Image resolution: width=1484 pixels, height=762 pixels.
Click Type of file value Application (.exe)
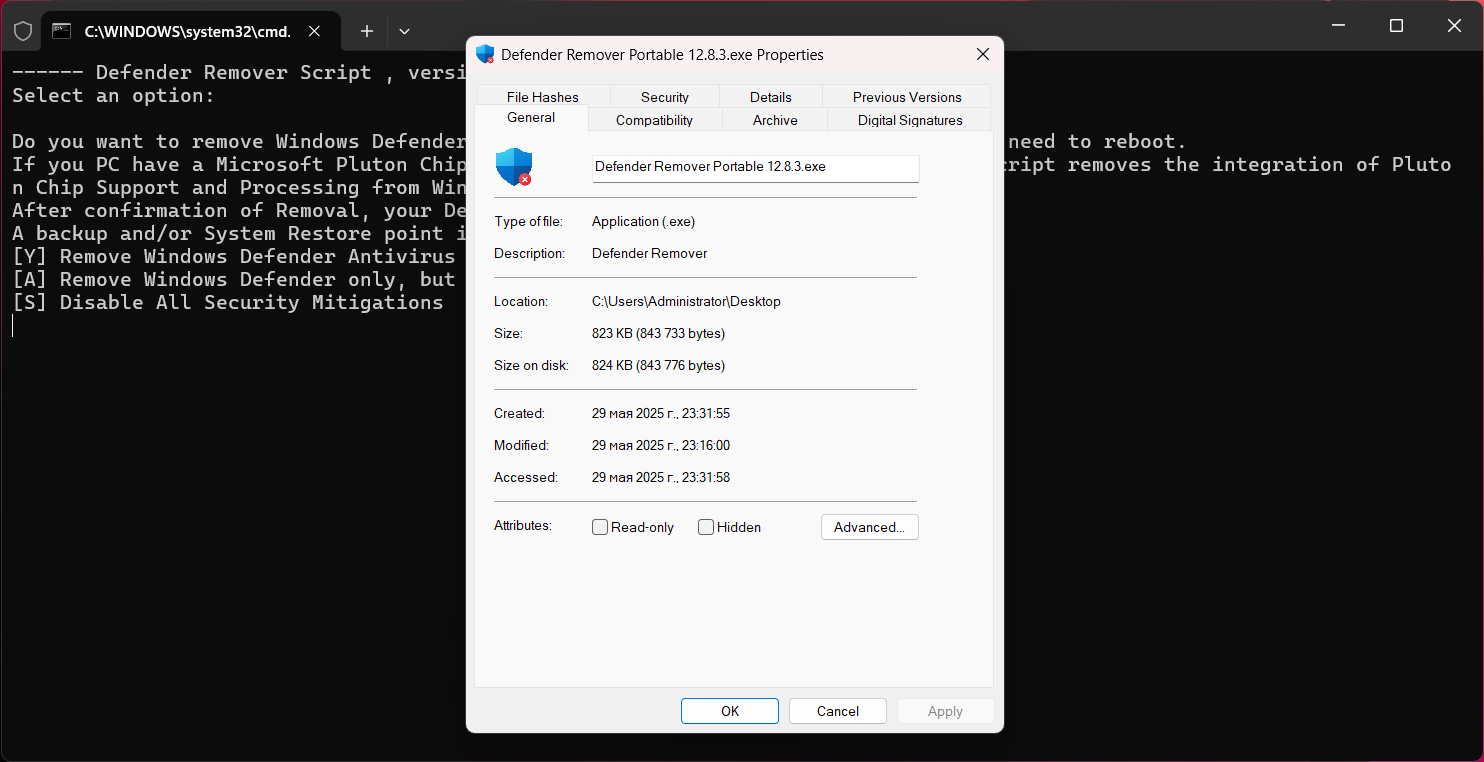click(x=643, y=221)
